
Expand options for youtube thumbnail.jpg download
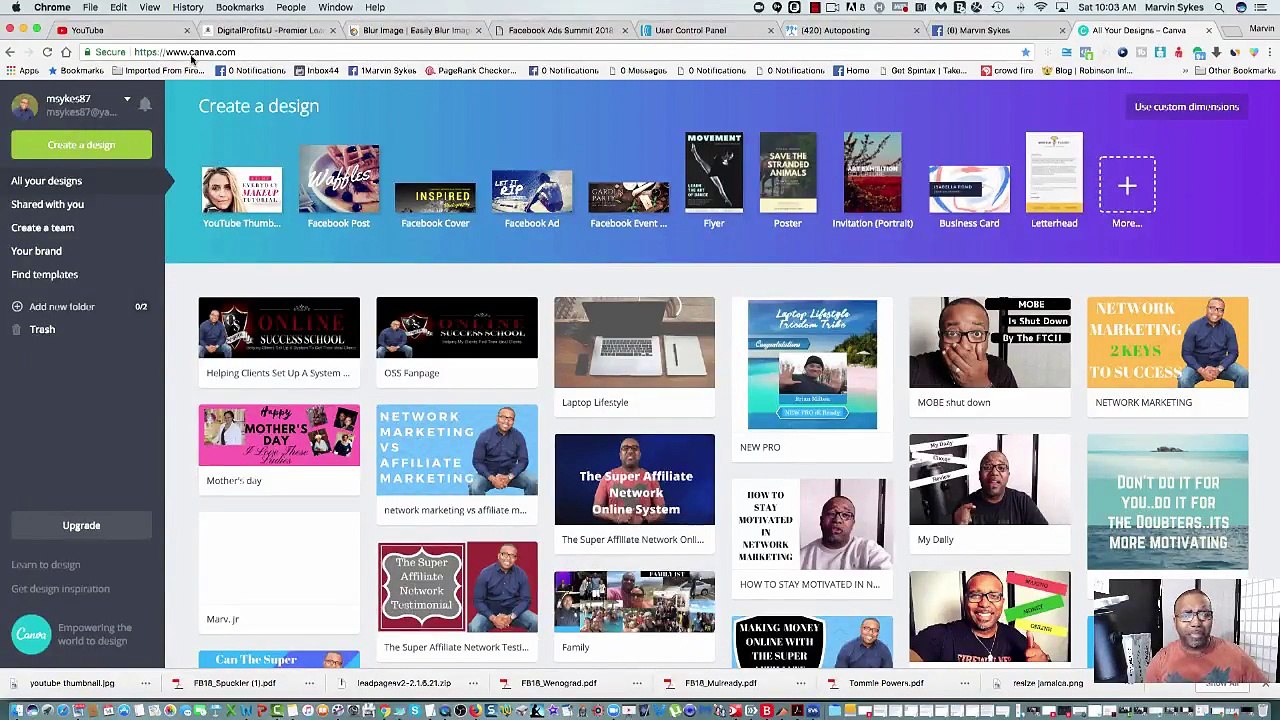pyautogui.click(x=146, y=683)
